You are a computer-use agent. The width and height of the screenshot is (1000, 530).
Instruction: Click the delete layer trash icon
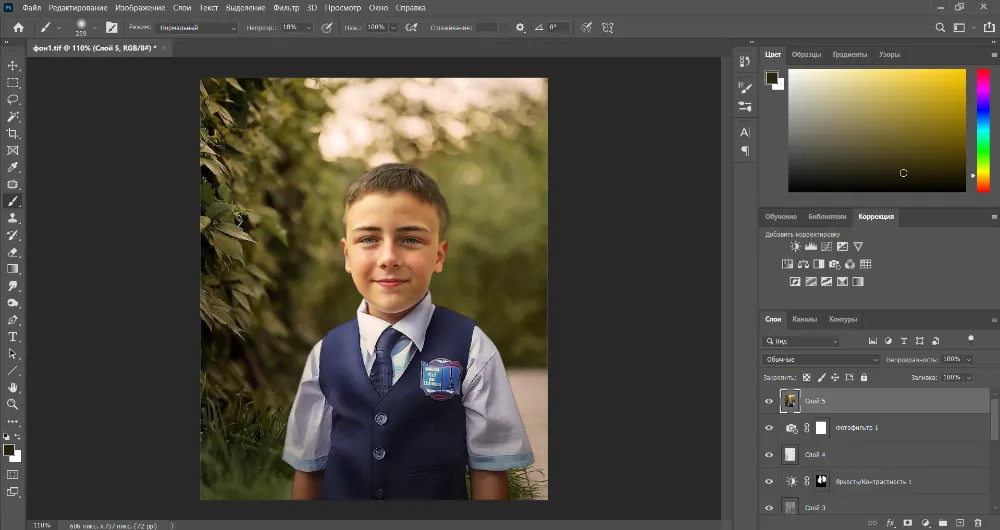tap(977, 522)
